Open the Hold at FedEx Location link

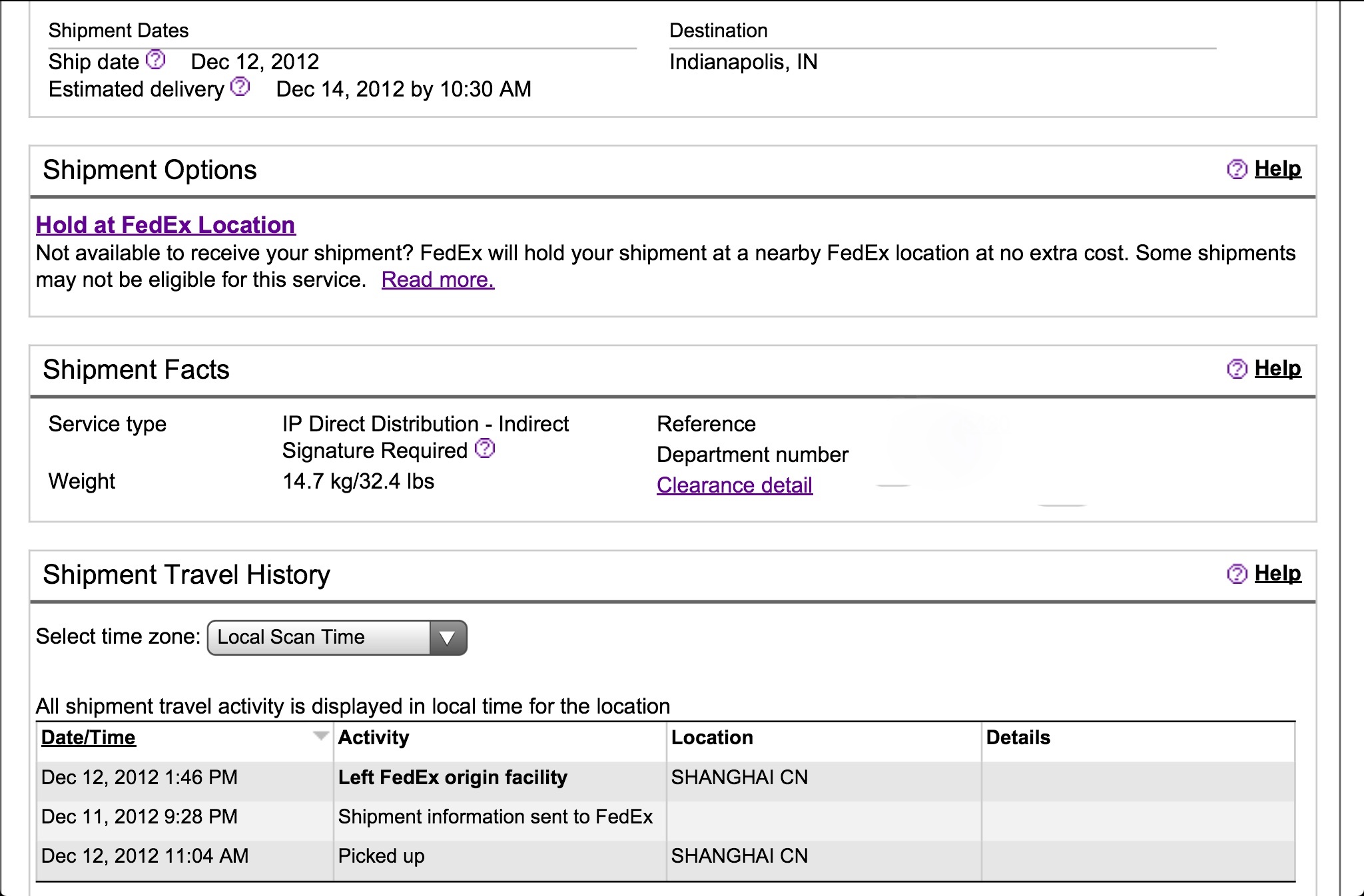166,225
